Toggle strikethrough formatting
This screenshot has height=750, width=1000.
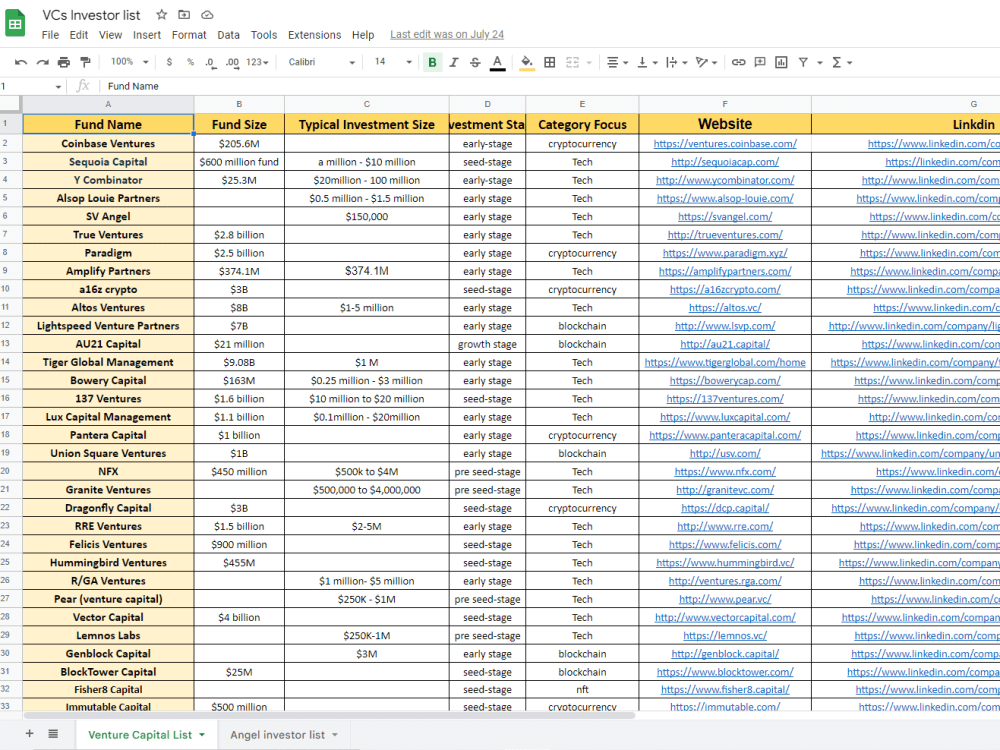474,61
